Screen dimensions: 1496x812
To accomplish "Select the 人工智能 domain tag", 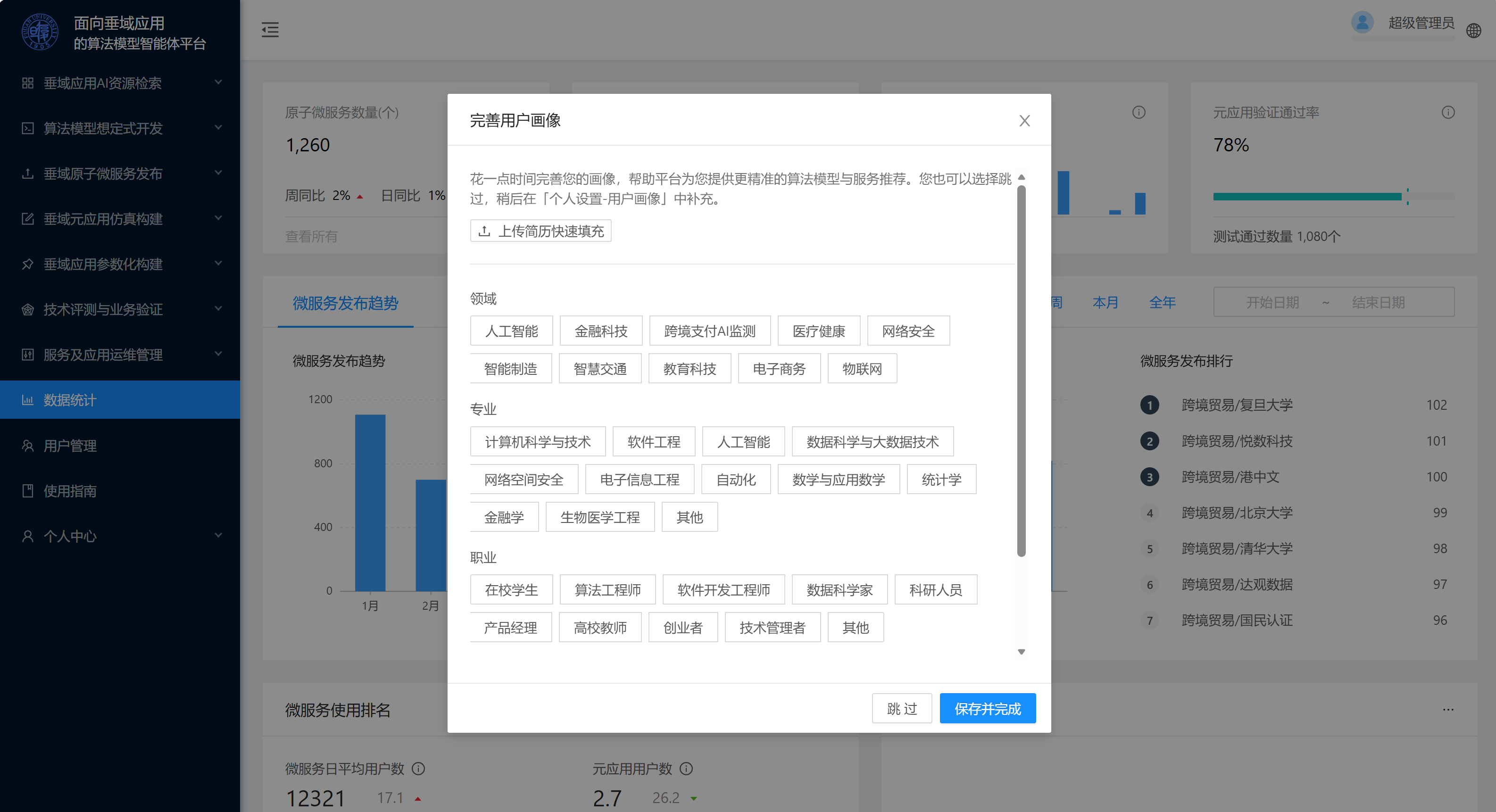I will click(x=511, y=331).
